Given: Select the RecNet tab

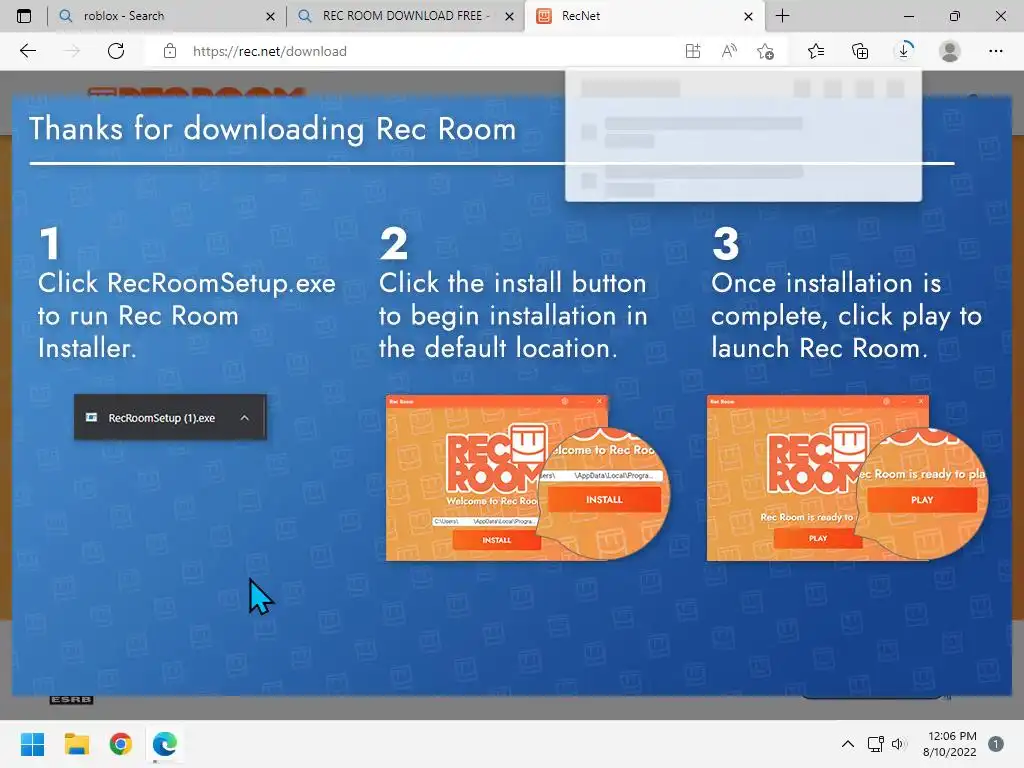Looking at the screenshot, I should click(x=643, y=16).
